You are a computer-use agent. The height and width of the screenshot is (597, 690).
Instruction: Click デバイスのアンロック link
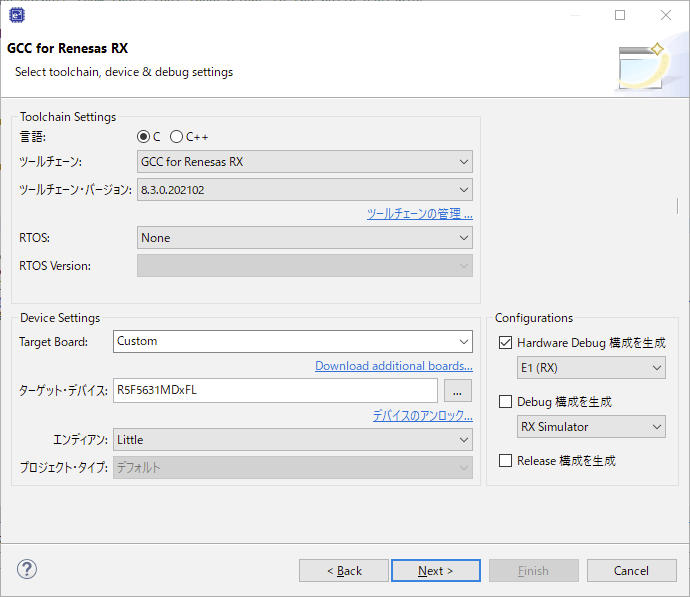(423, 415)
